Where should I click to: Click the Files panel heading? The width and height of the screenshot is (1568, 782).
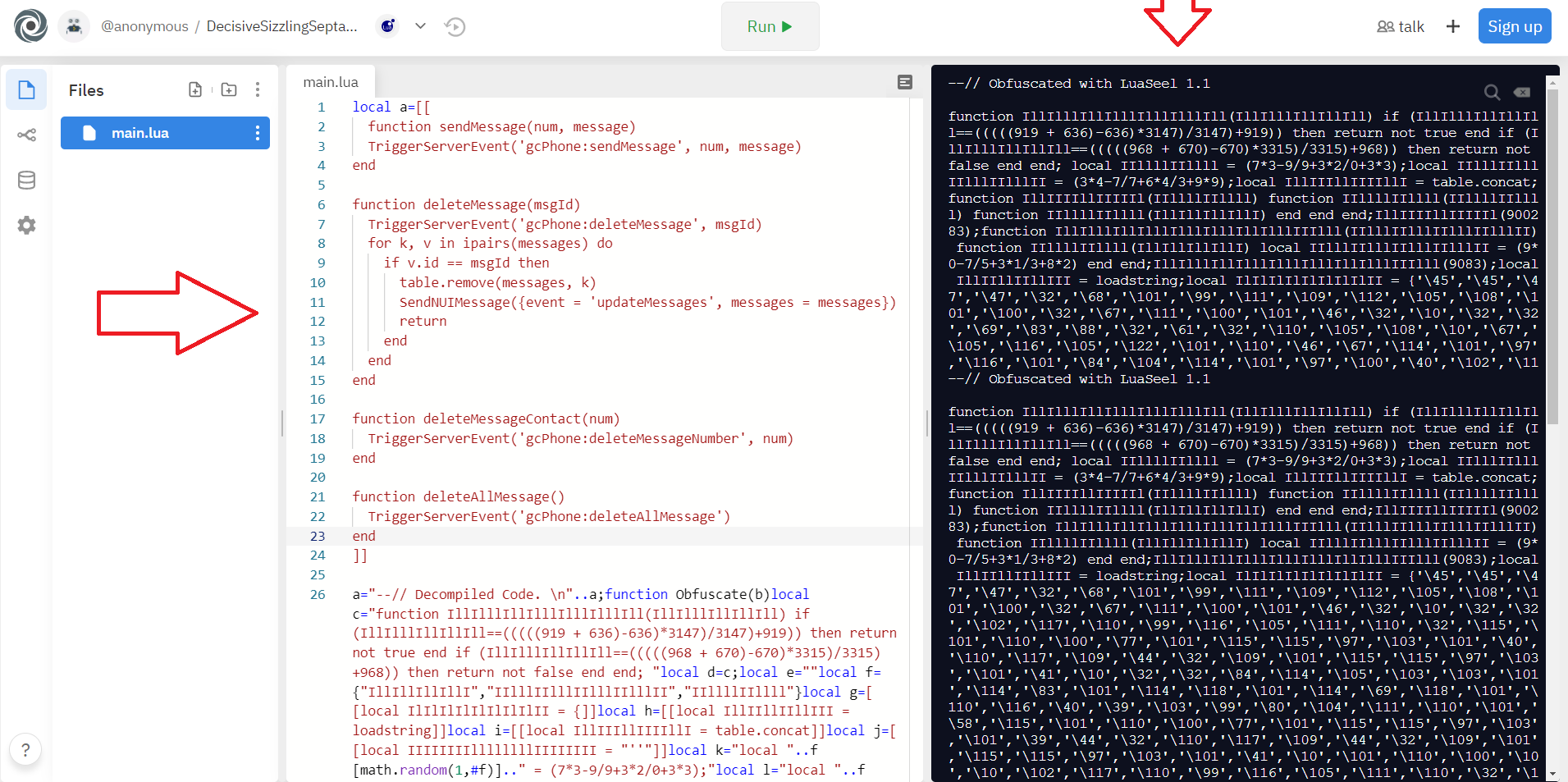coord(86,90)
